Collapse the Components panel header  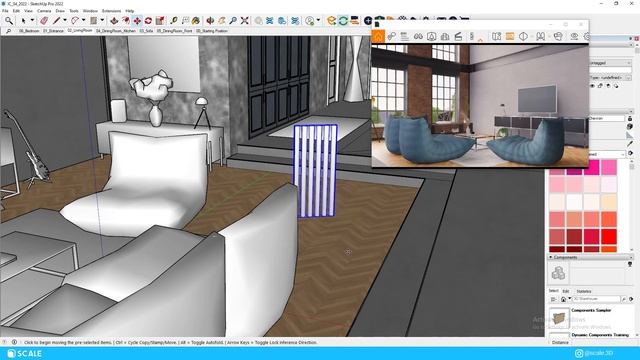tap(590, 257)
